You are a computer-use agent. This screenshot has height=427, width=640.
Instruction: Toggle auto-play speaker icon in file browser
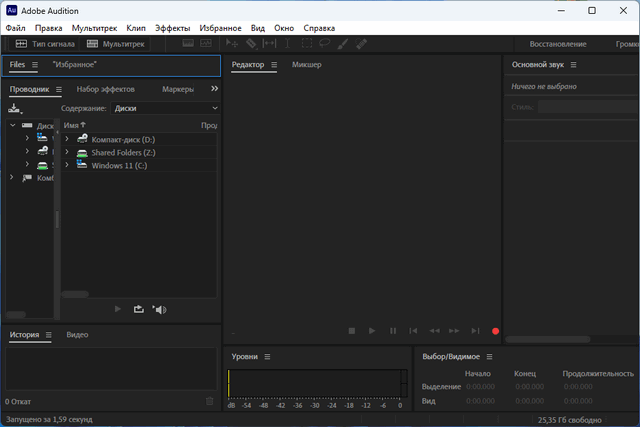tap(159, 309)
